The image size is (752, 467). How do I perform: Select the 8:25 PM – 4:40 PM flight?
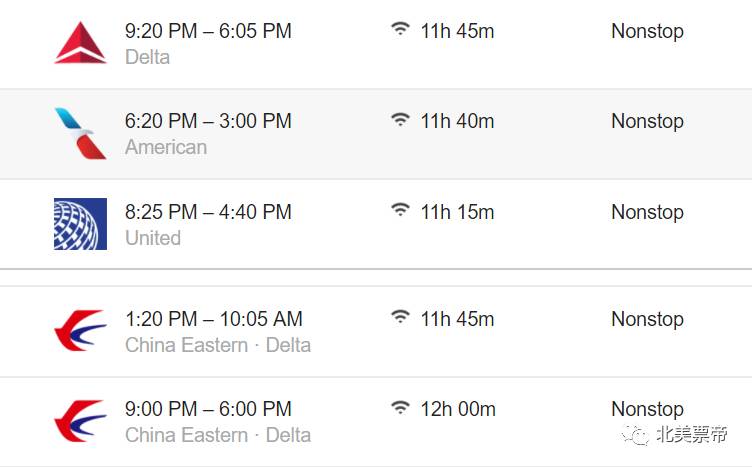376,224
